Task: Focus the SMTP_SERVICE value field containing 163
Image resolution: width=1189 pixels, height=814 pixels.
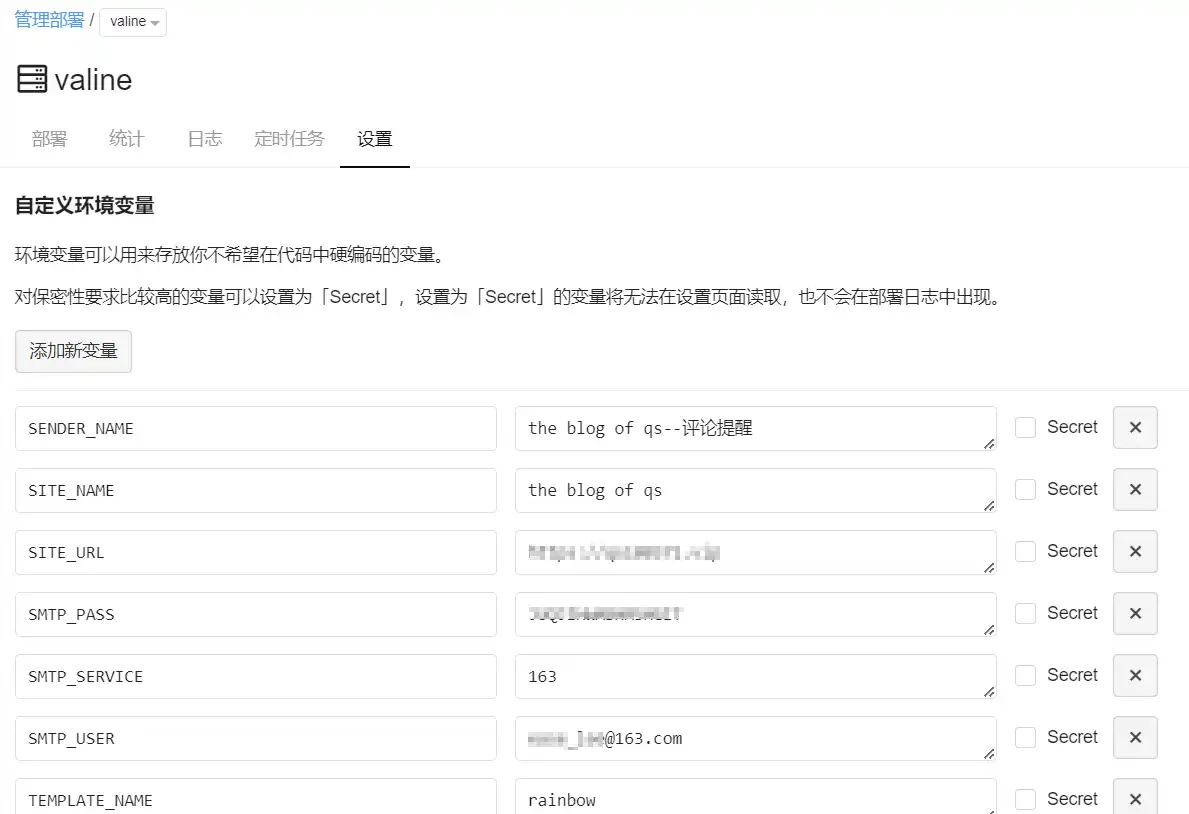Action: (755, 677)
